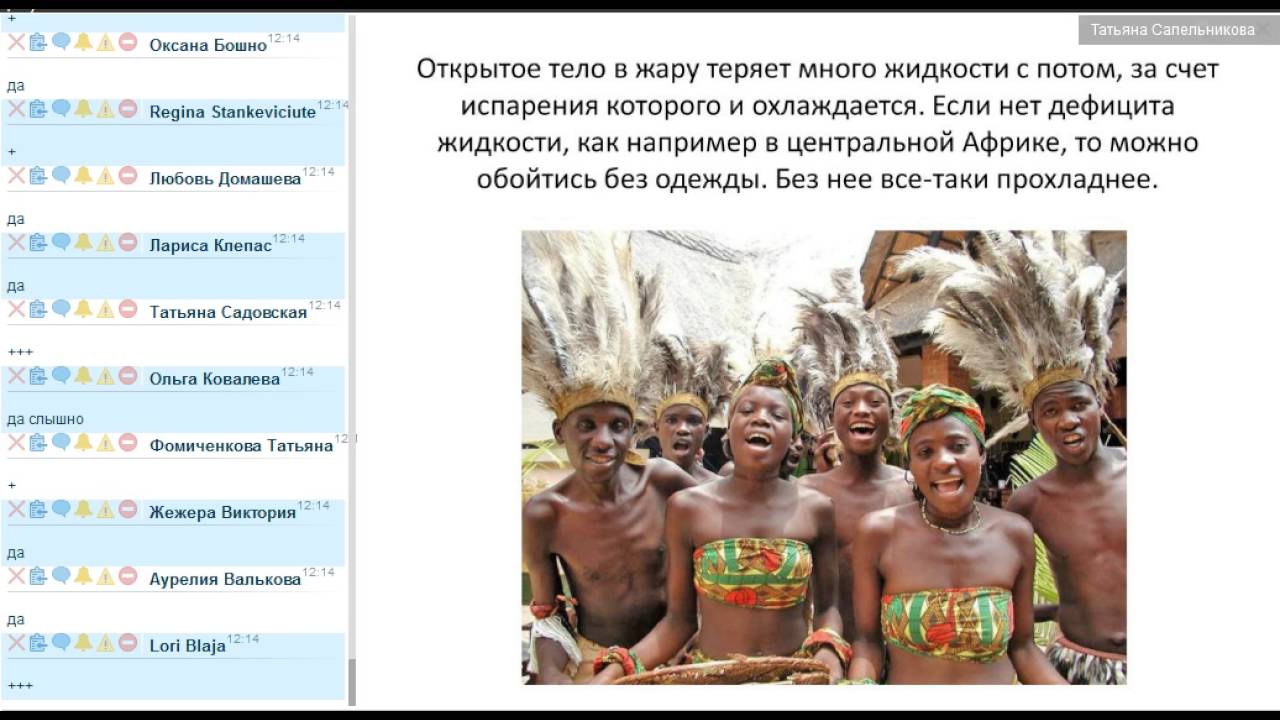Click clipboard icon beside Любовь Домашева
The height and width of the screenshot is (720, 1280).
click(38, 176)
